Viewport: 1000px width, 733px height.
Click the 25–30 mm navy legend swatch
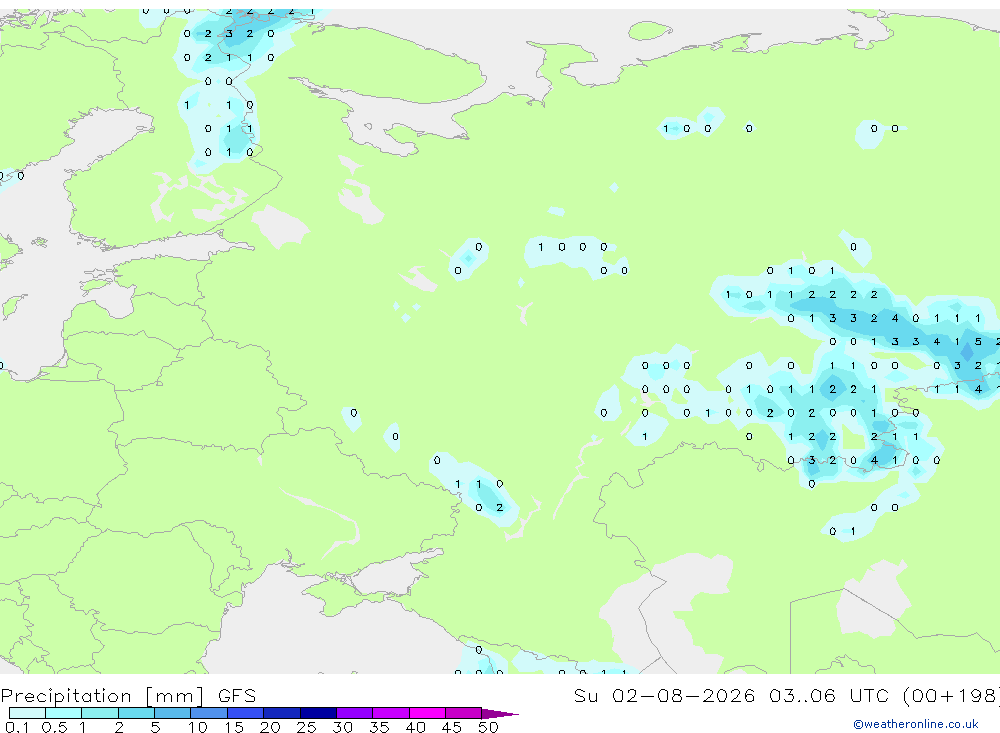click(318, 713)
